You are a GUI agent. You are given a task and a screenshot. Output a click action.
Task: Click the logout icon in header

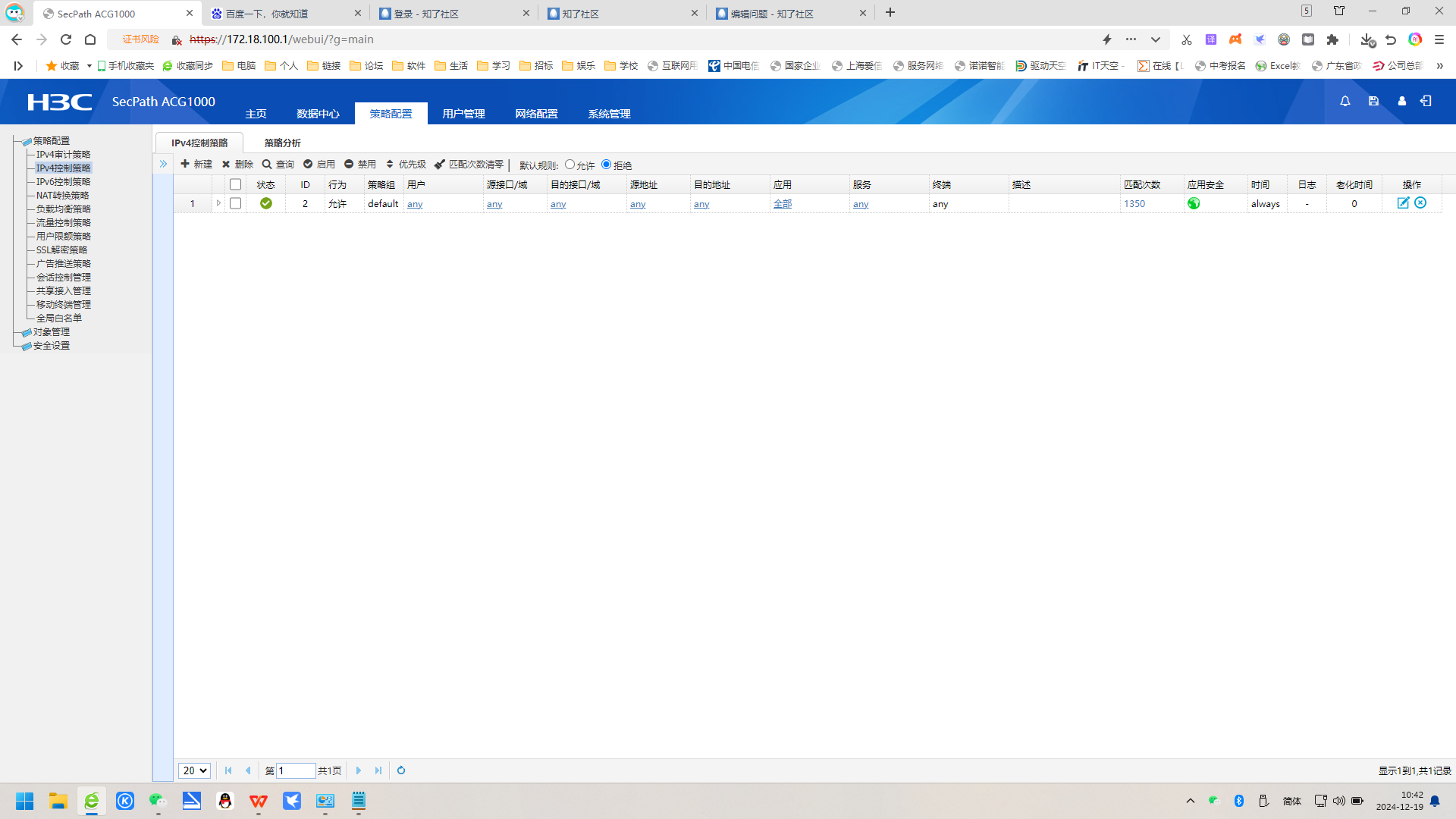coord(1426,101)
